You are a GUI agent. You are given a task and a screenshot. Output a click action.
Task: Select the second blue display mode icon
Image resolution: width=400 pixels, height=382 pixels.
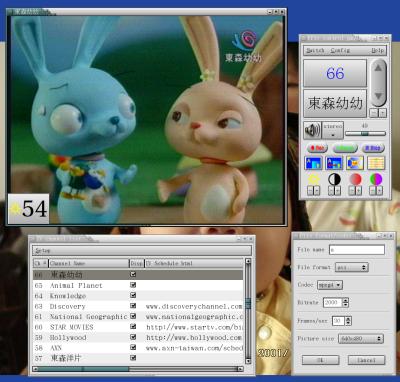[x=334, y=163]
